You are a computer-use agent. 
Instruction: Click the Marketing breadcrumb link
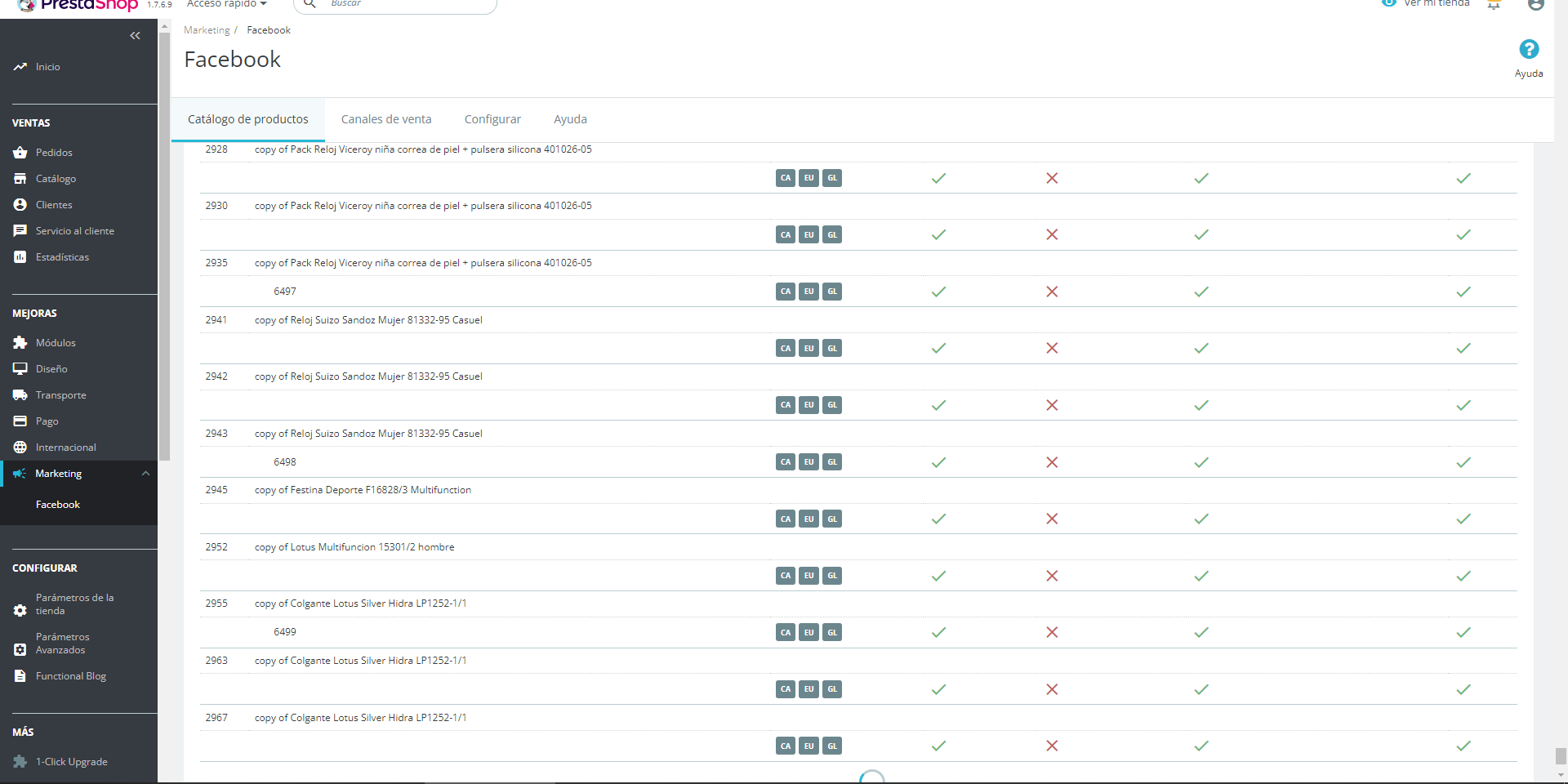click(207, 30)
